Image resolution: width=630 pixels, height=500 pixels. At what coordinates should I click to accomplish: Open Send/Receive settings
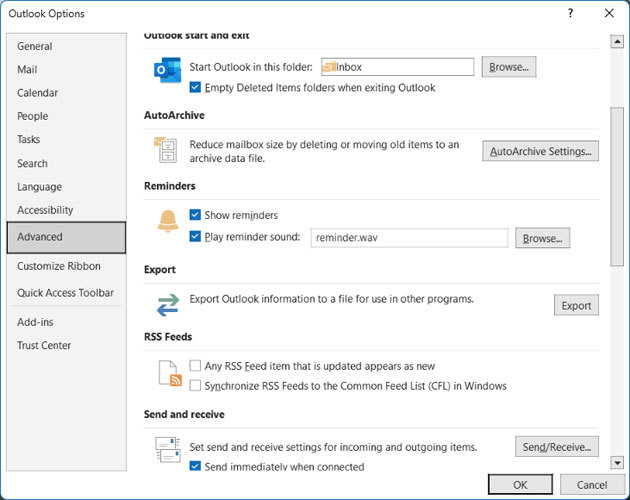557,447
